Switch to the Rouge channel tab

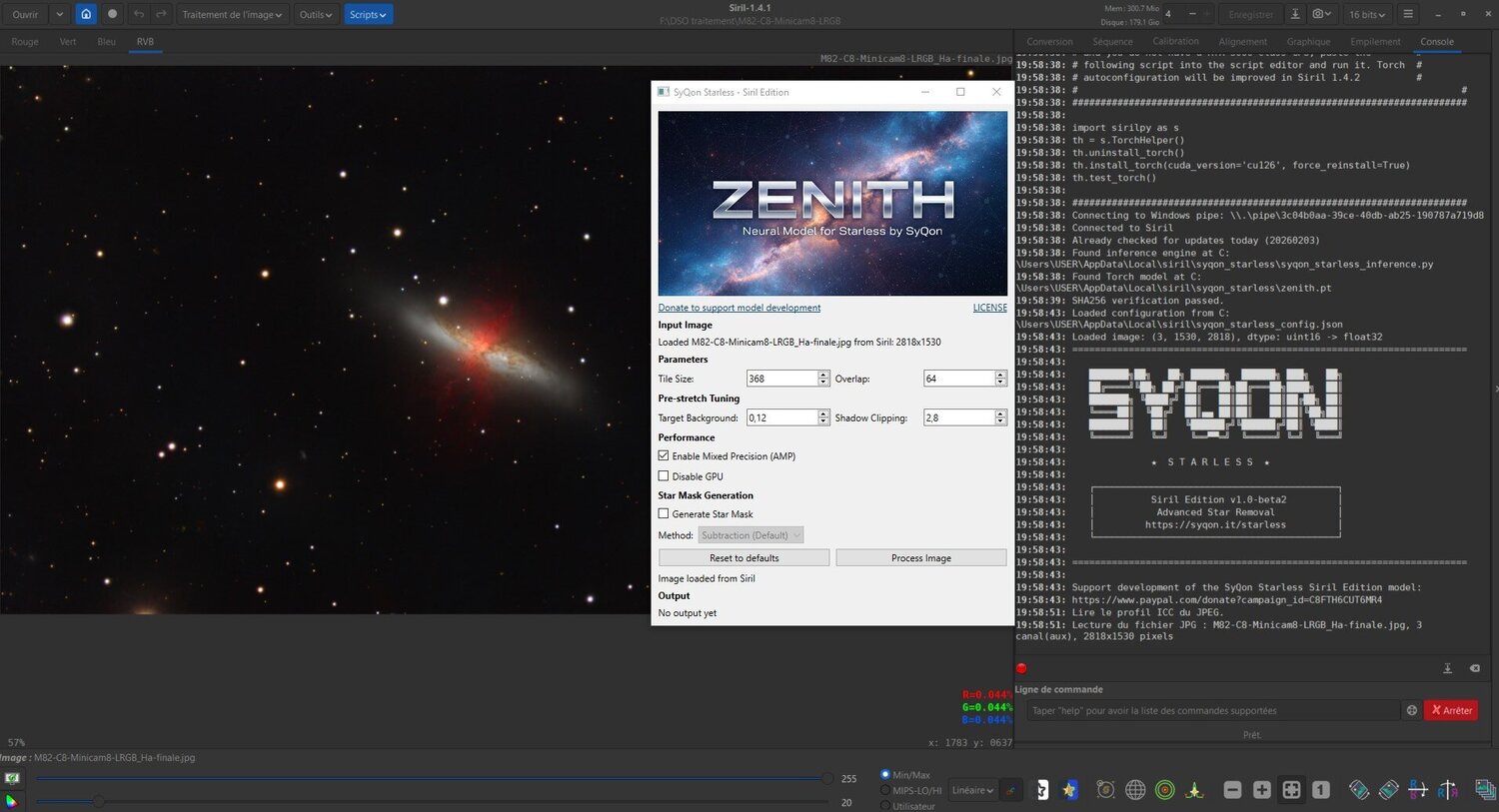coord(25,42)
